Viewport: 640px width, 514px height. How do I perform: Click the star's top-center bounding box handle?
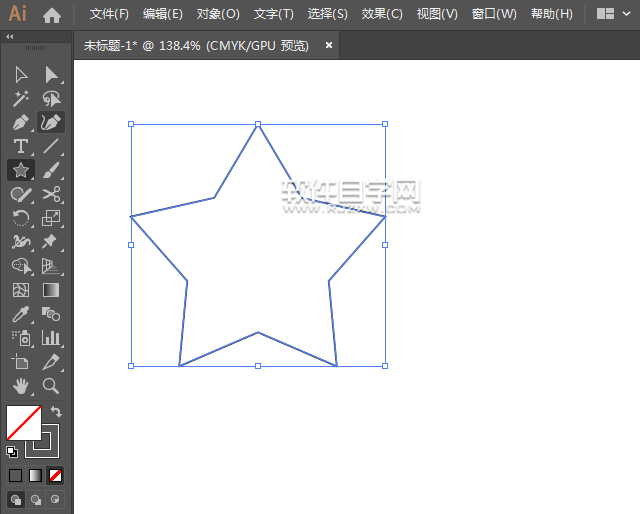click(258, 124)
